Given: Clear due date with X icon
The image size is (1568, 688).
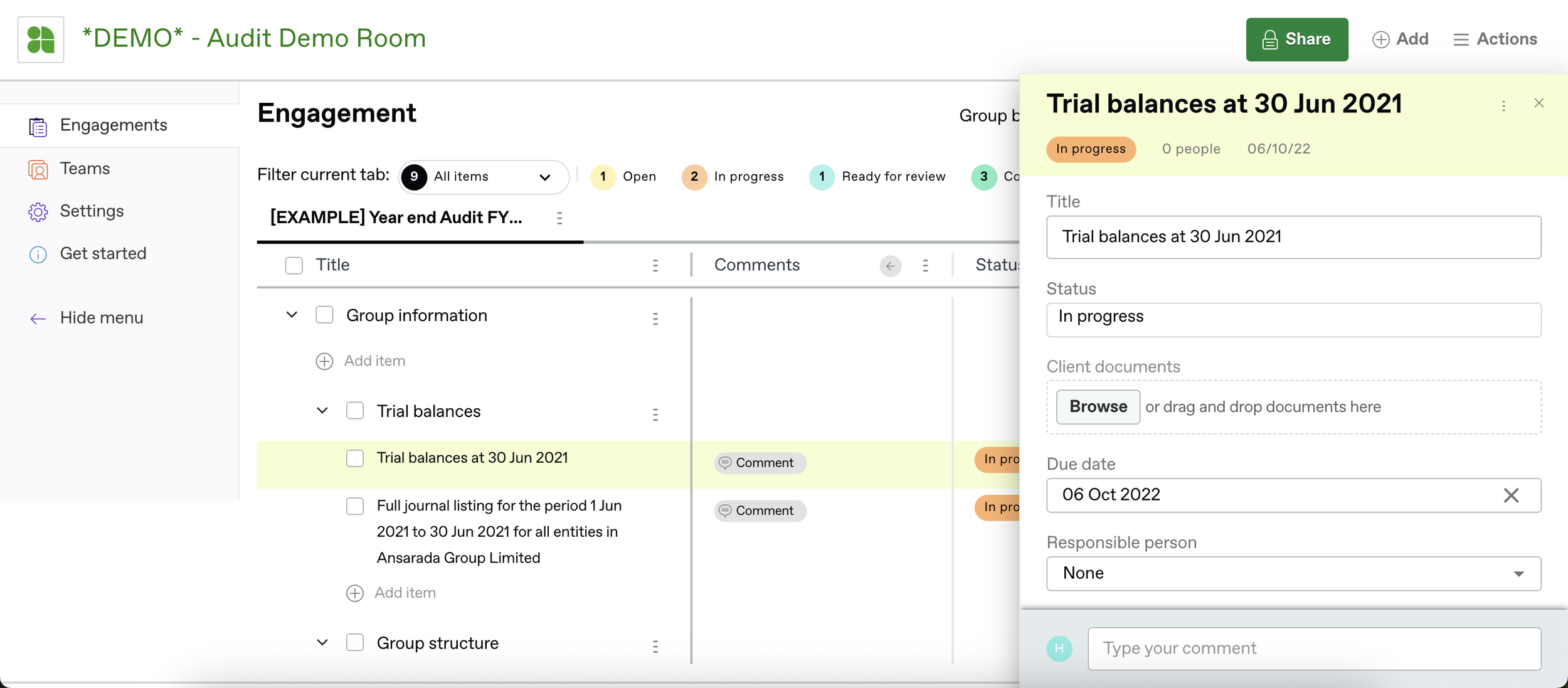Looking at the screenshot, I should click(1511, 495).
